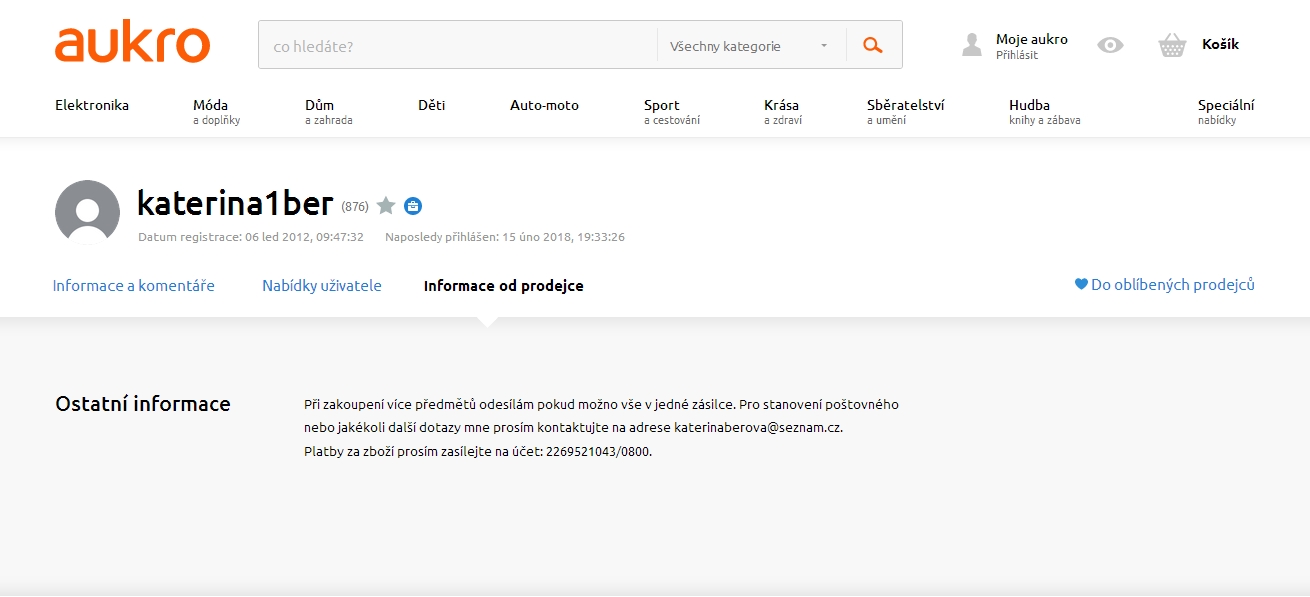Add seller via Do oblíbených prodejců
The image size is (1310, 597).
tap(1172, 285)
